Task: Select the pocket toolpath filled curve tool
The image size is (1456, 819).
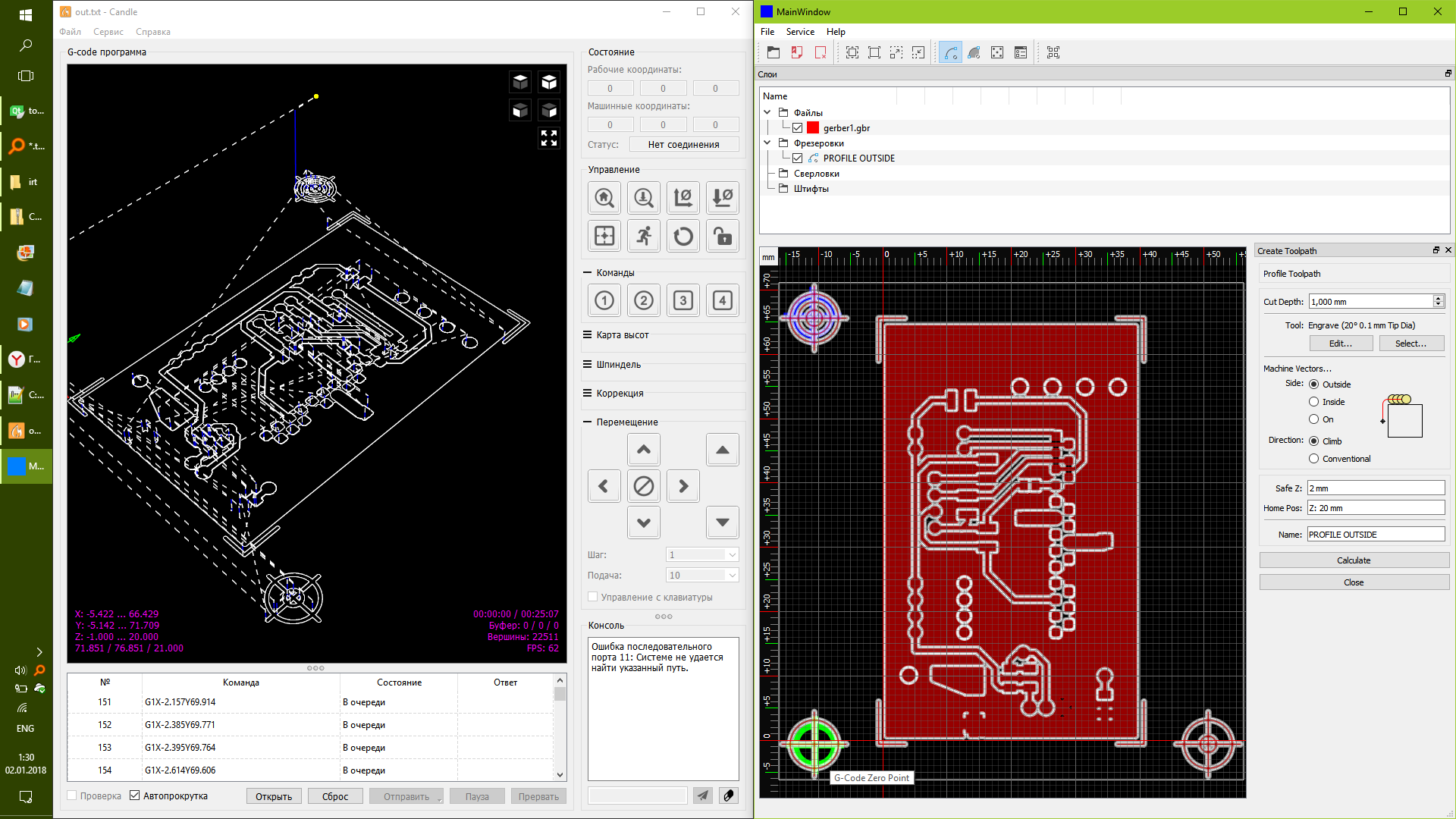Action: pos(974,52)
